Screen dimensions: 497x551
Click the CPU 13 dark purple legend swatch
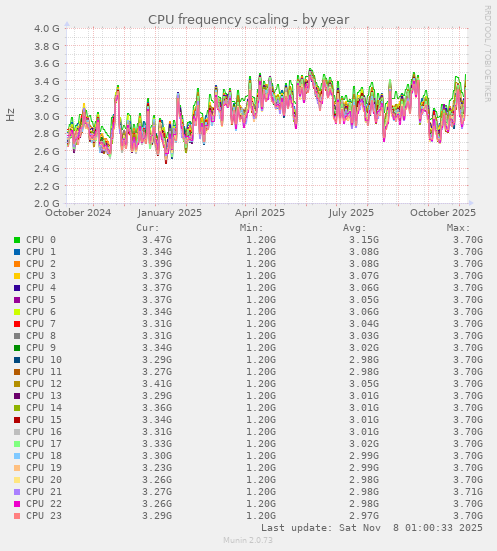[x=17, y=396]
